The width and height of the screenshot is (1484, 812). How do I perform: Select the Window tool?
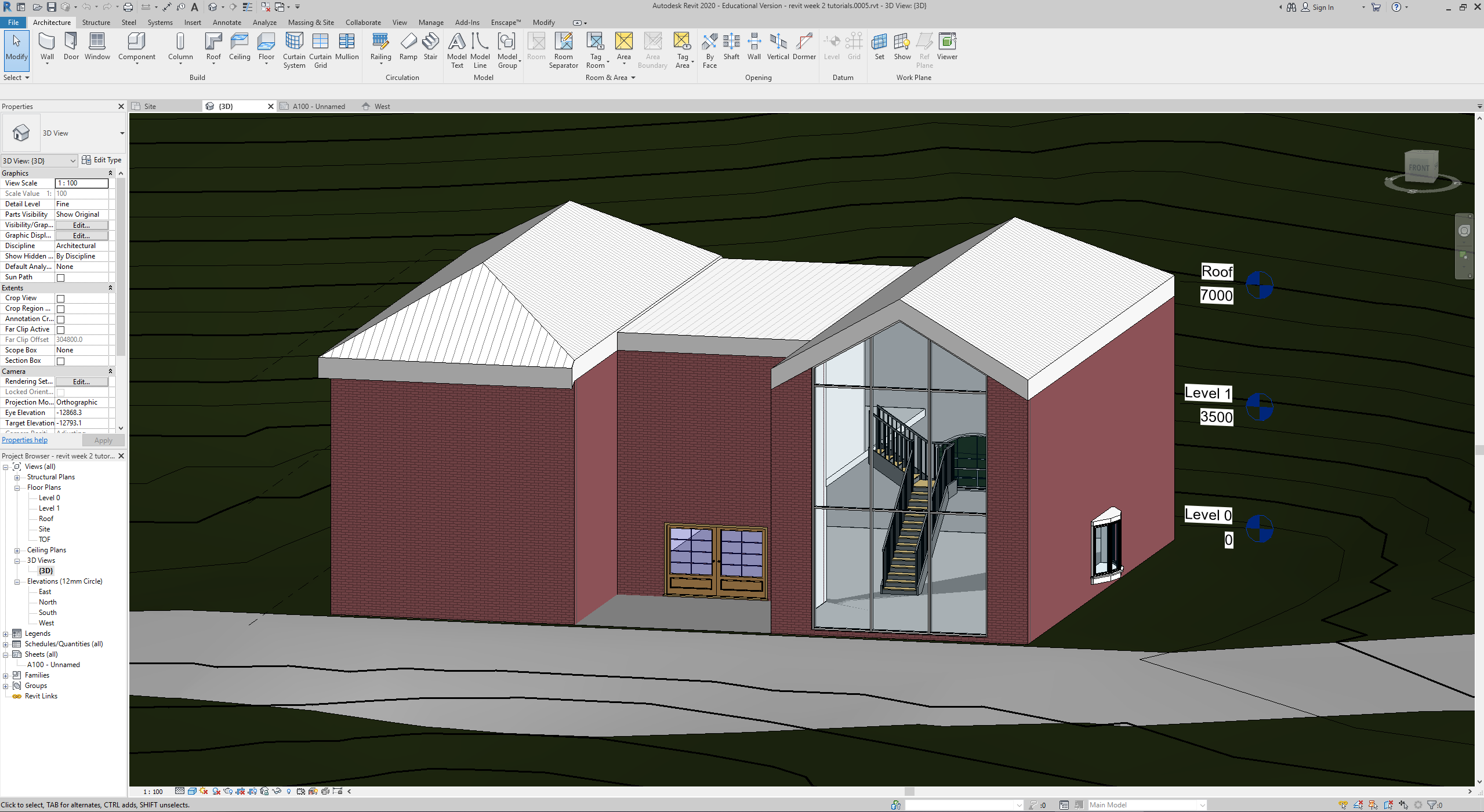click(97, 46)
